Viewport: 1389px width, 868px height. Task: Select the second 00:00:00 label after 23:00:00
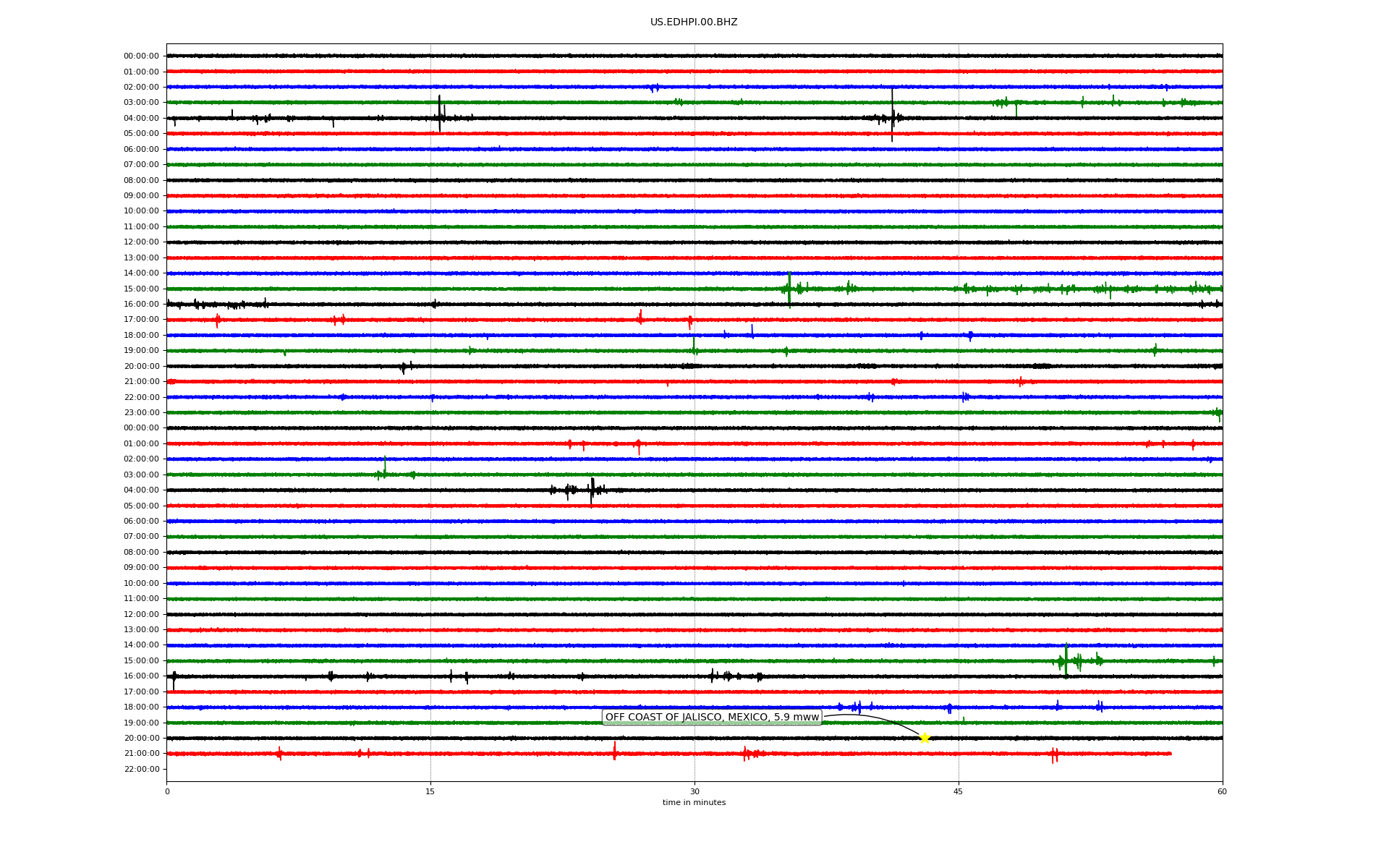(141, 428)
